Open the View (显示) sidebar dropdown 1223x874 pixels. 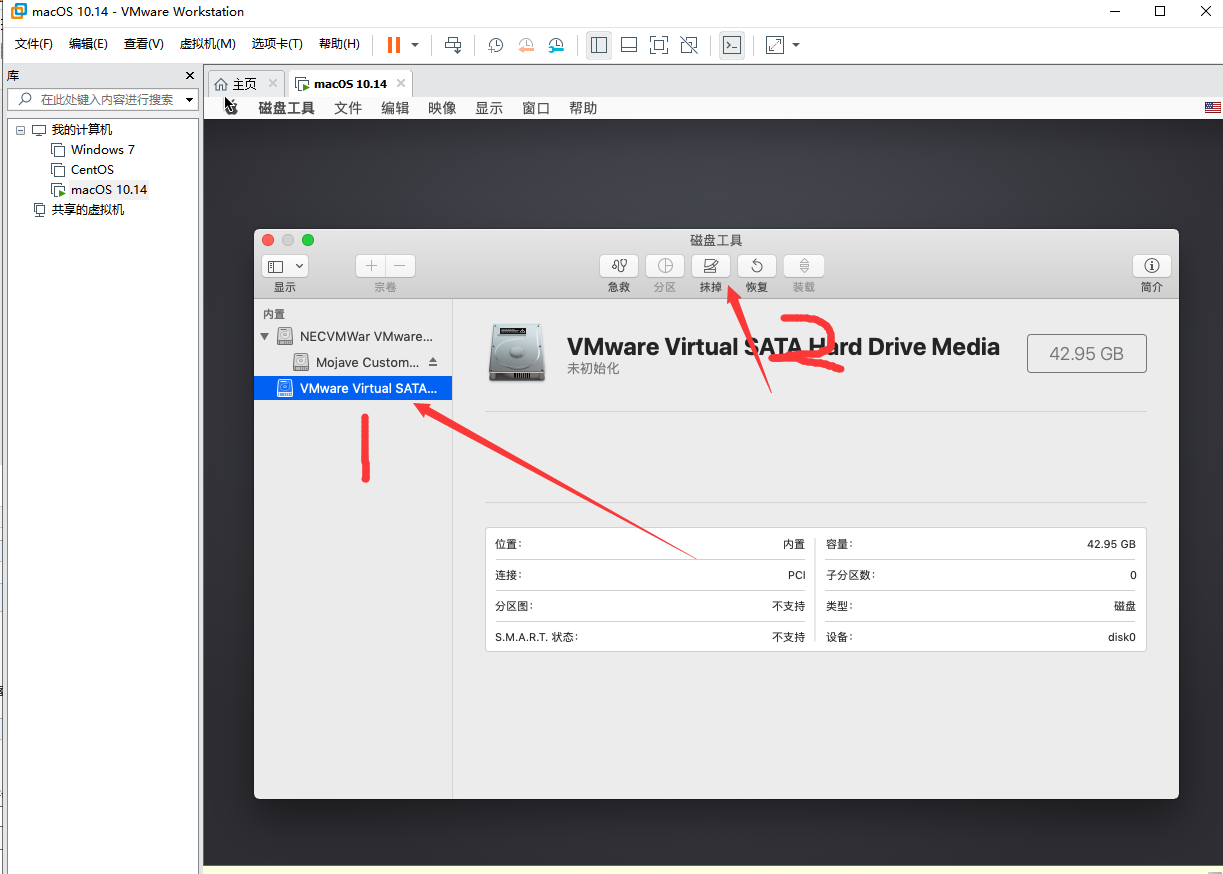click(285, 266)
